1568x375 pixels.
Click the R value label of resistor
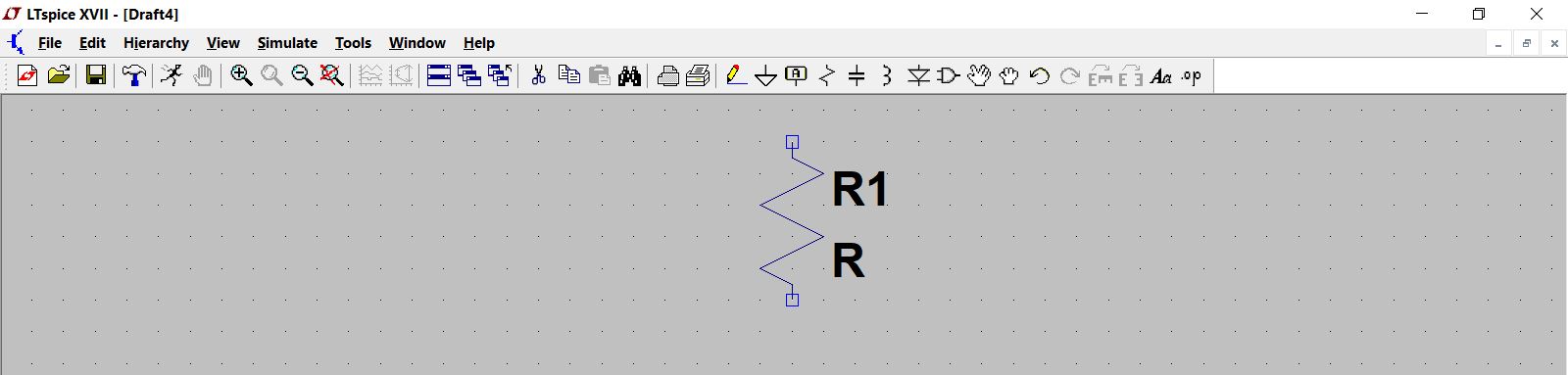(x=849, y=261)
